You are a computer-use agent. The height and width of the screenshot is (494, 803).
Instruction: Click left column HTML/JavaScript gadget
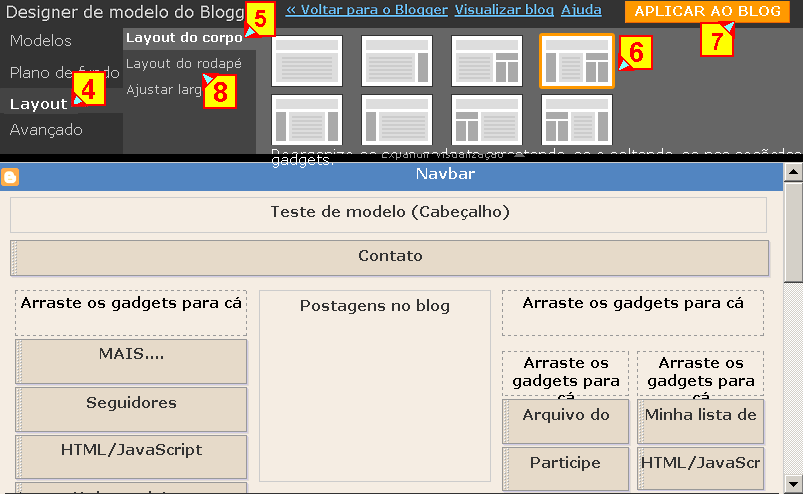[x=131, y=457]
